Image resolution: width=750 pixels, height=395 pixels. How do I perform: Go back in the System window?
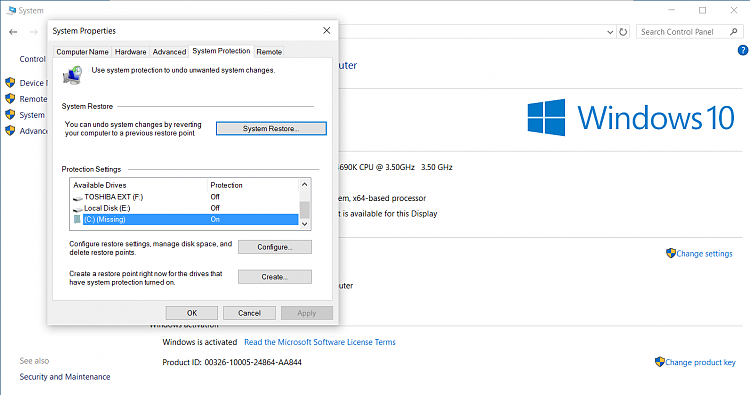[13, 32]
